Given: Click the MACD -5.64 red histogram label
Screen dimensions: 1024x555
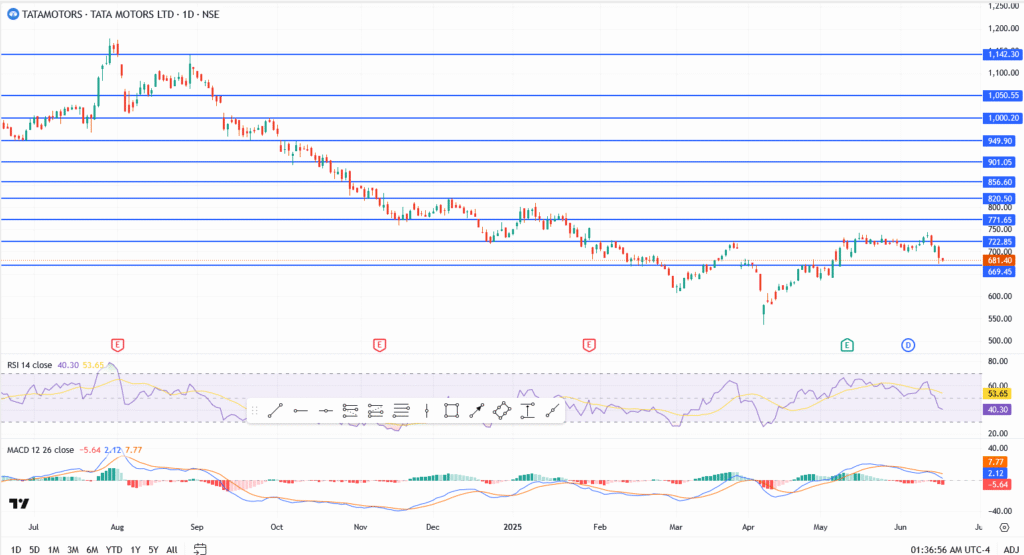Looking at the screenshot, I should click(x=997, y=484).
